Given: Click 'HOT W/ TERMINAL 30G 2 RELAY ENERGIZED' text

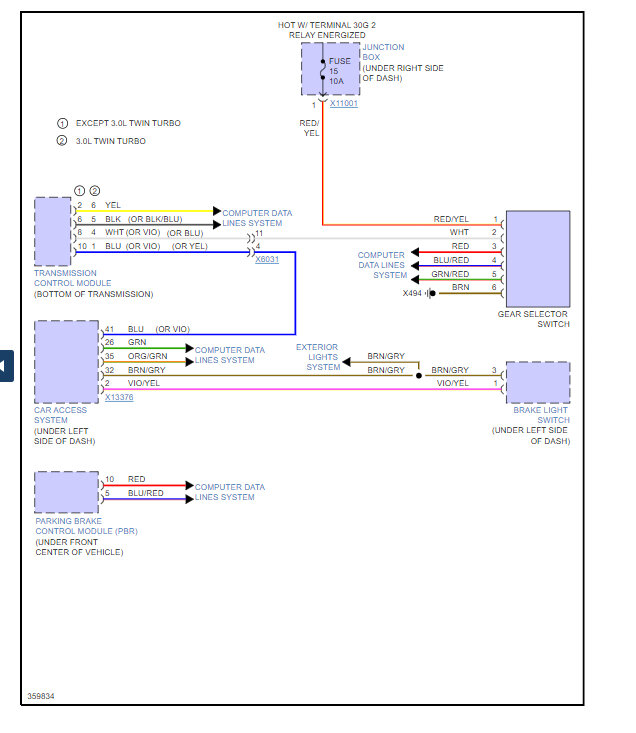Looking at the screenshot, I should (327, 30).
